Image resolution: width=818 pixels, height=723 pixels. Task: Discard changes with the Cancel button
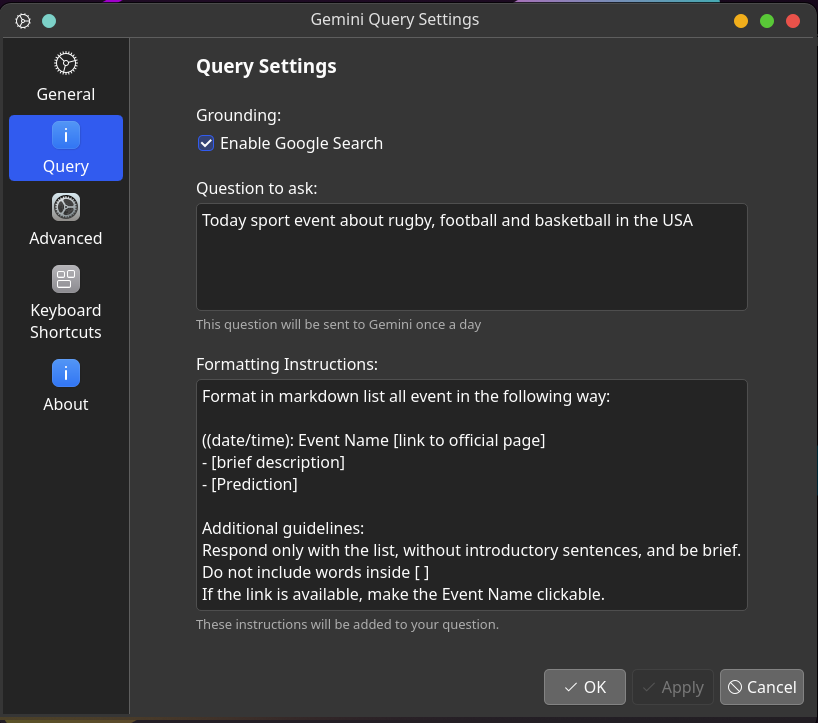click(x=762, y=687)
